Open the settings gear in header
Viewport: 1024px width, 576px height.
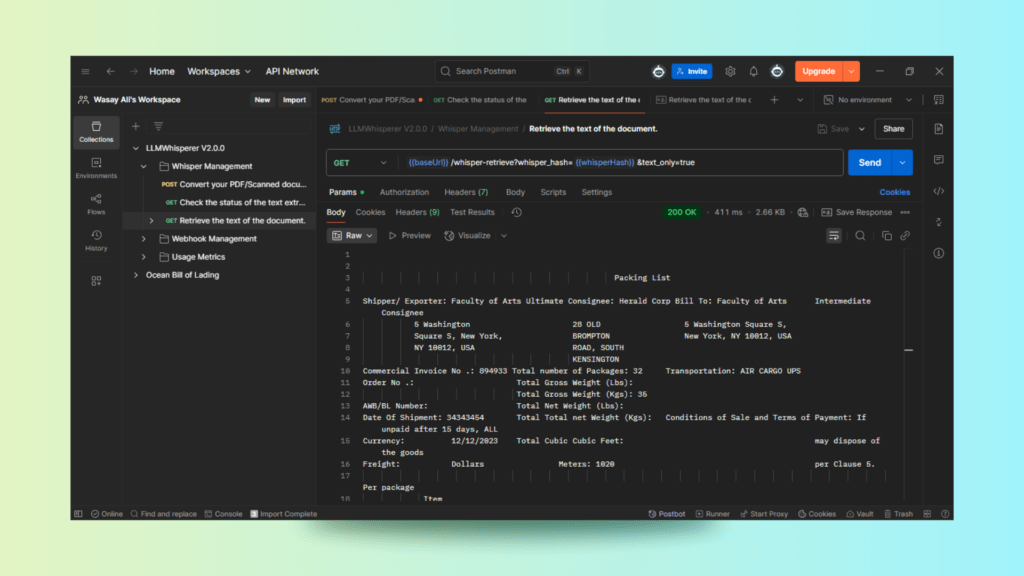(730, 72)
